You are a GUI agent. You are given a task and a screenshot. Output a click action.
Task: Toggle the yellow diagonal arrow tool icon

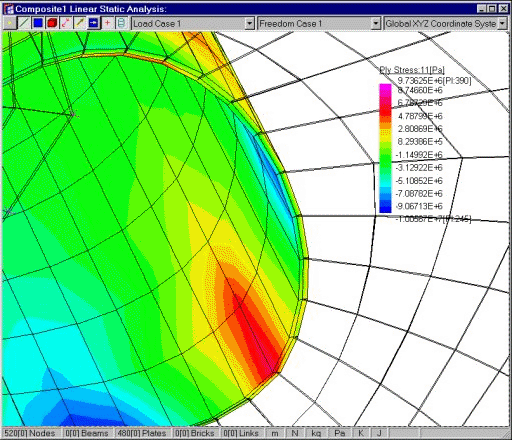click(80, 23)
